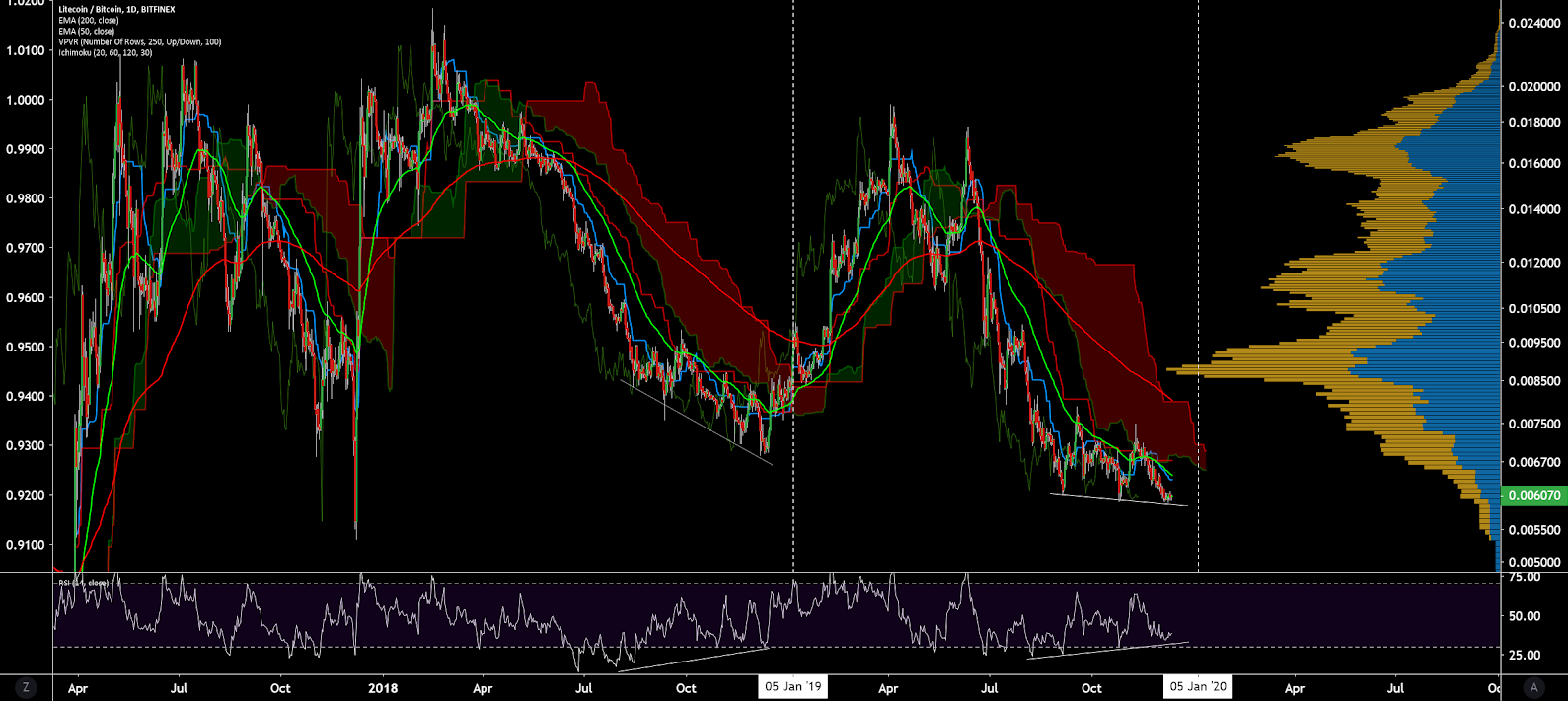Viewport: 1568px width, 701px height.
Task: Select the EMA (50, close) indicator label
Action: click(x=87, y=31)
